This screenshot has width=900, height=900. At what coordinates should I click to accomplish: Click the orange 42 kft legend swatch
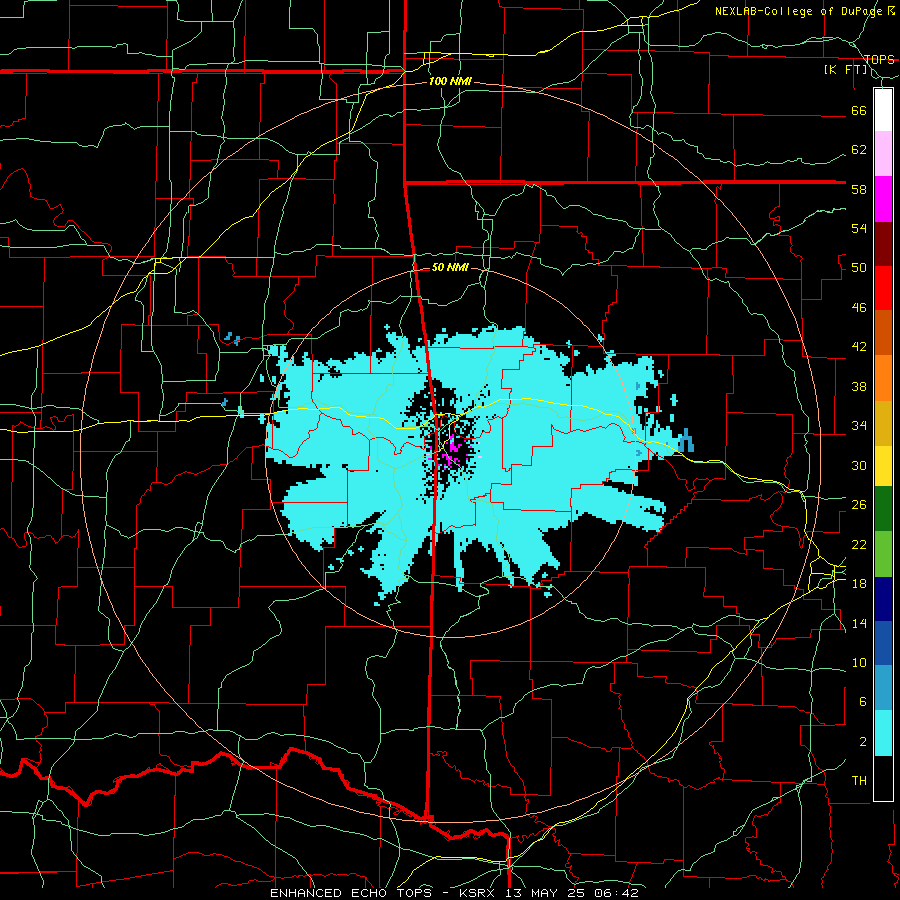(883, 378)
